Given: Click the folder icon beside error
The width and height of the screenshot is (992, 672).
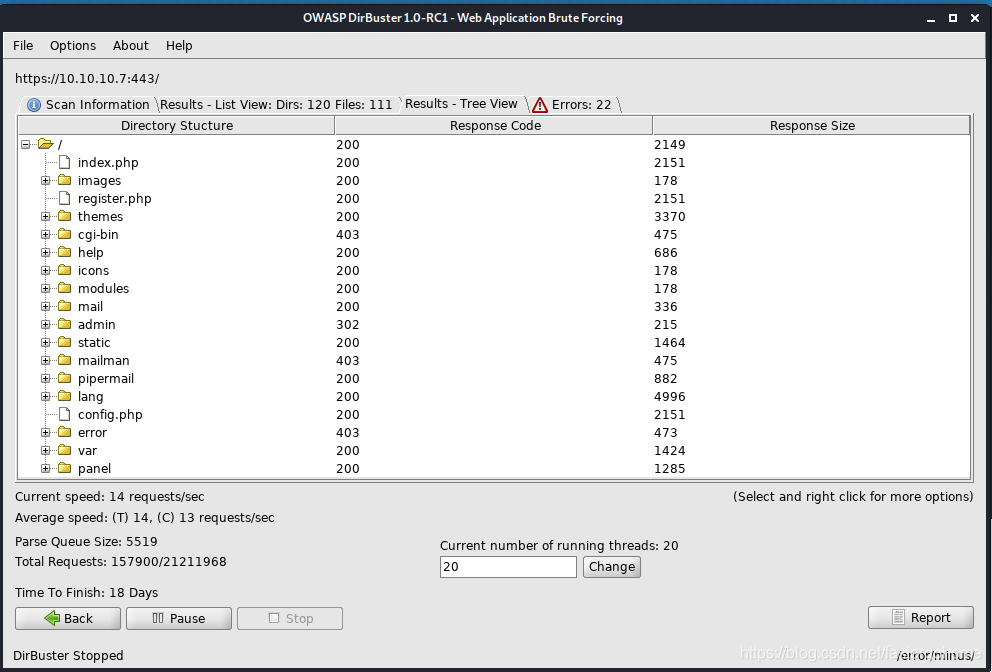Looking at the screenshot, I should point(64,433).
